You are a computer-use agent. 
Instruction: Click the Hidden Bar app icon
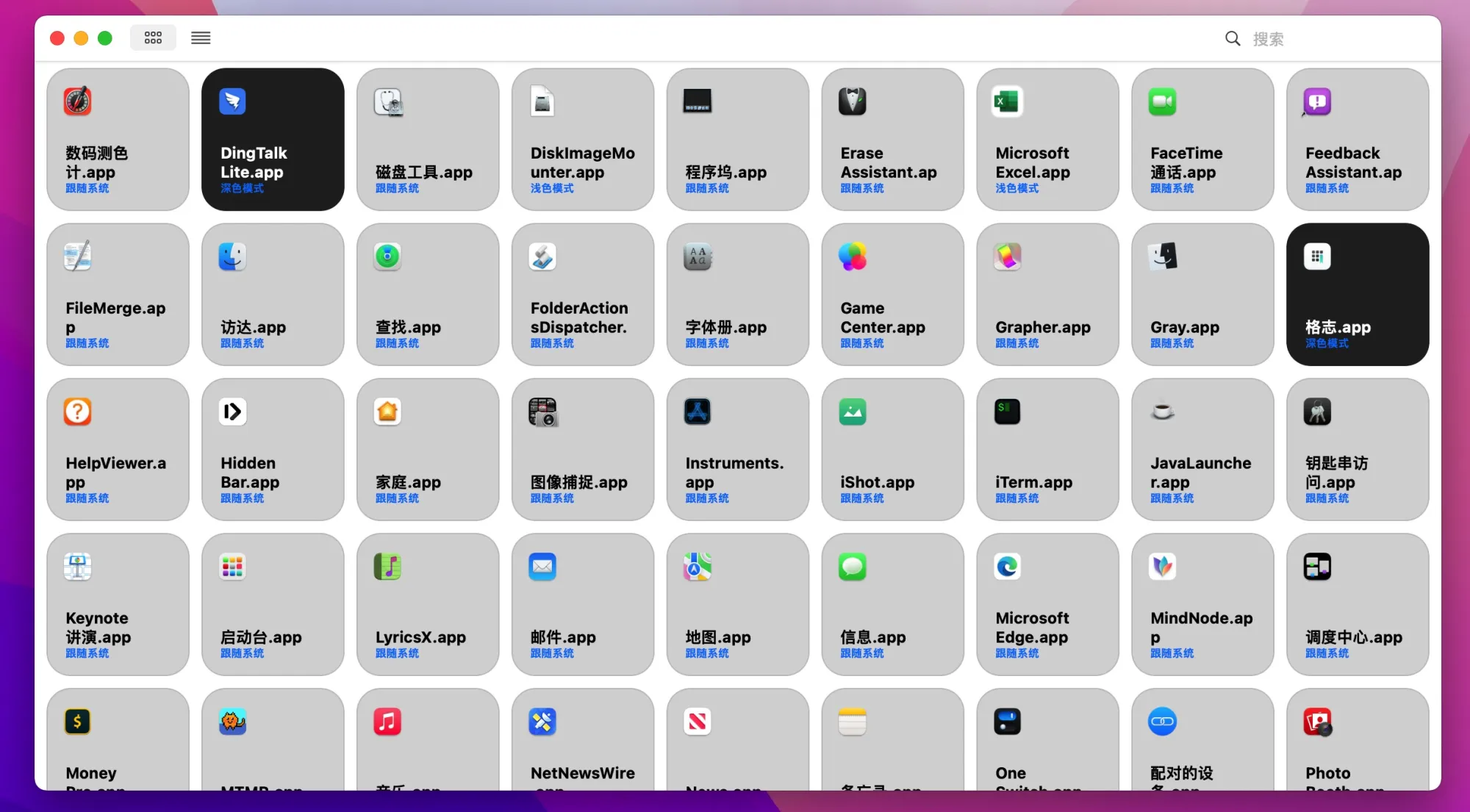click(x=232, y=412)
